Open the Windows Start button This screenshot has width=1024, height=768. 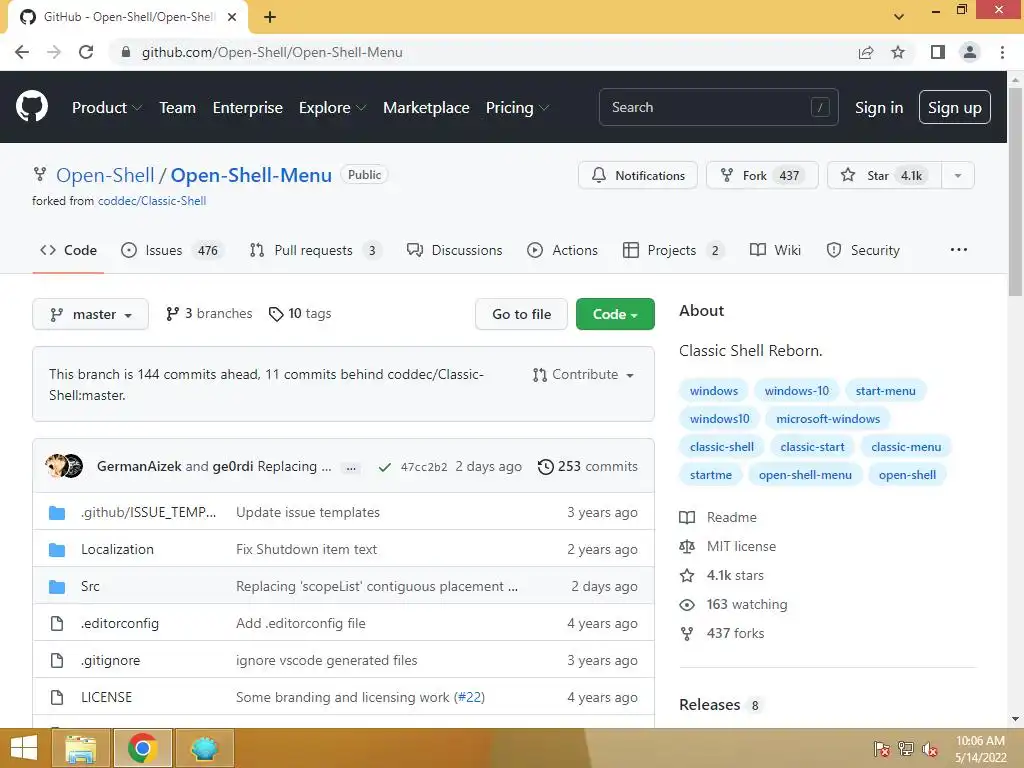coord(24,748)
